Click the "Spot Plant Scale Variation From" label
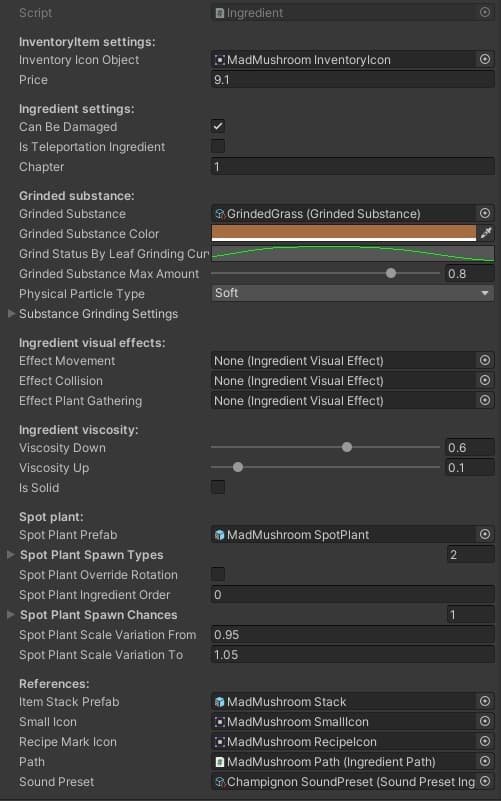The height and width of the screenshot is (801, 501). pos(107,634)
